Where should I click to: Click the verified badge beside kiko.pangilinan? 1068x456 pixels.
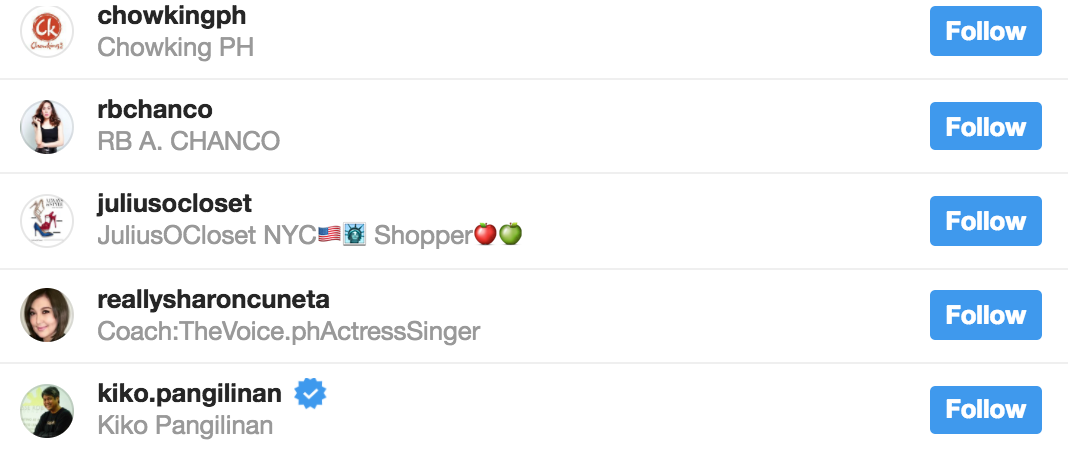[x=311, y=395]
